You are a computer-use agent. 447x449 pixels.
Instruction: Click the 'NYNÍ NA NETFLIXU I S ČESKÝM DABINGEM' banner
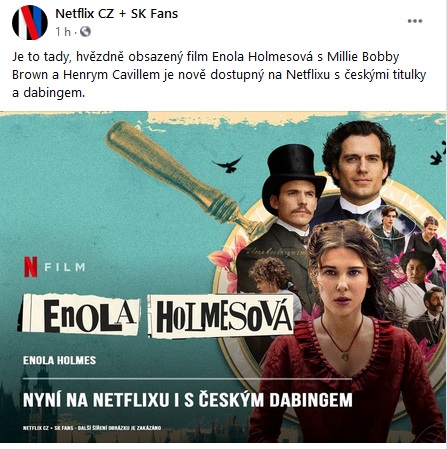coord(187,400)
